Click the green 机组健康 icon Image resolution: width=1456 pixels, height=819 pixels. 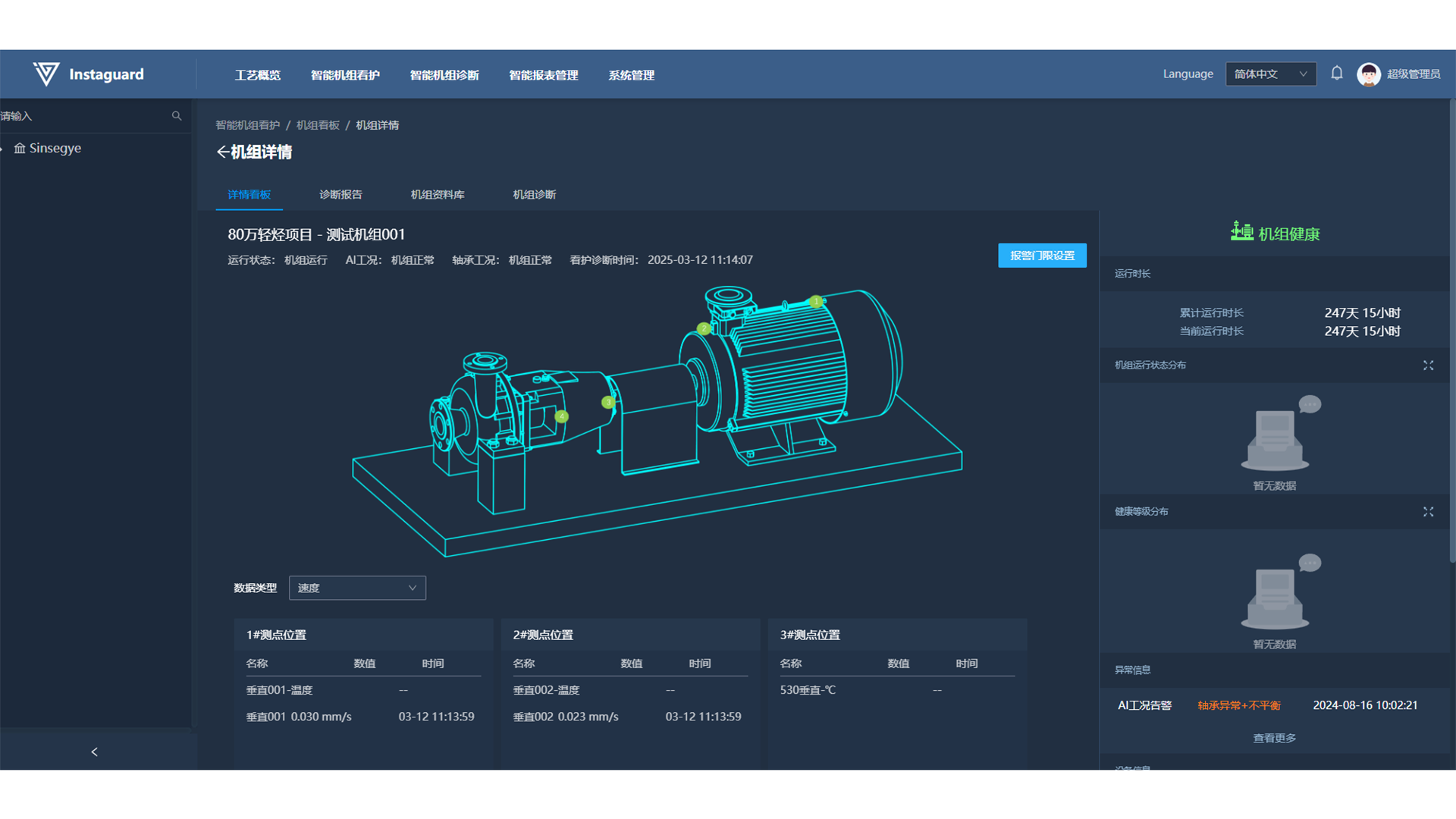1241,231
